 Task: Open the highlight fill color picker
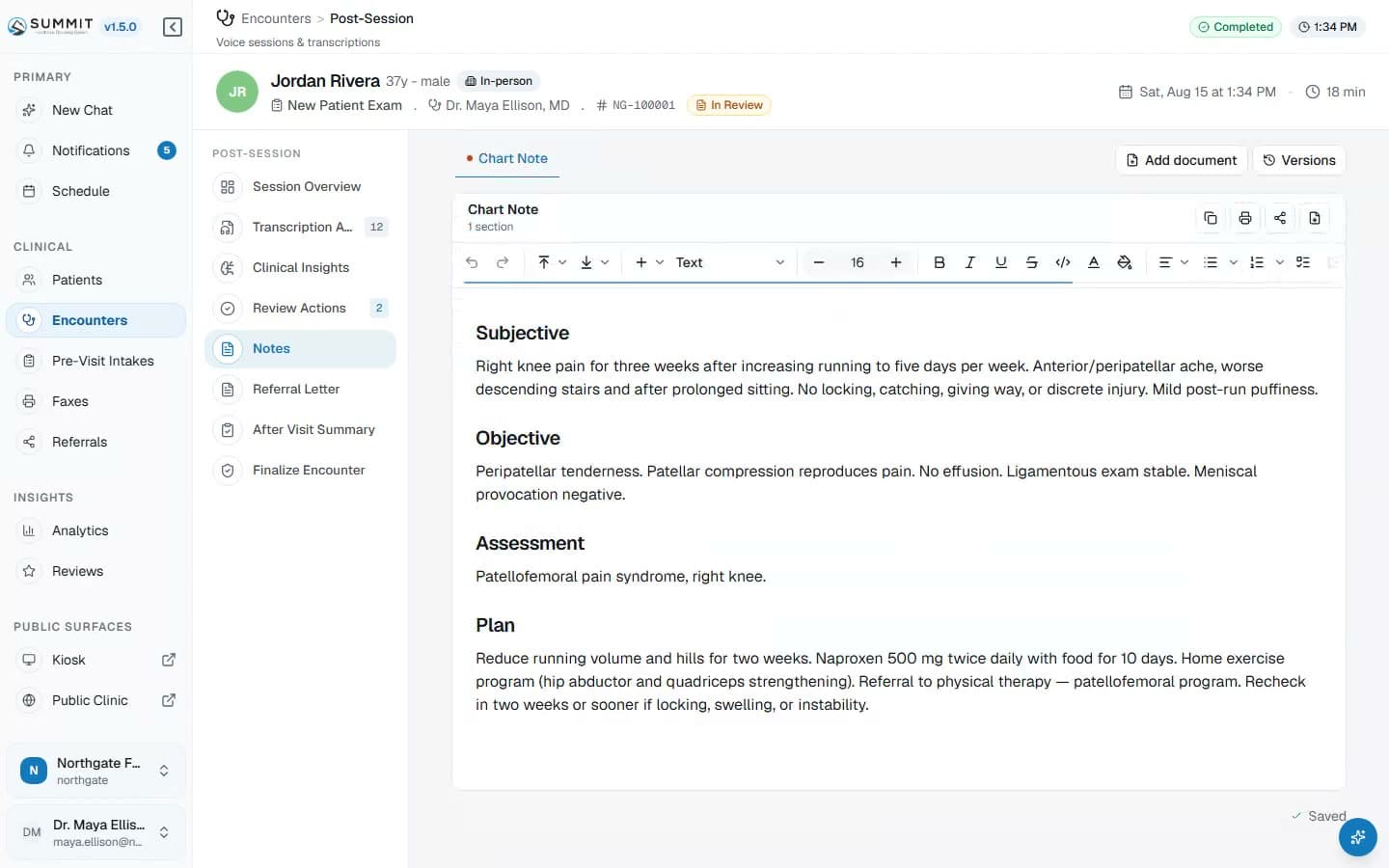[x=1125, y=262]
